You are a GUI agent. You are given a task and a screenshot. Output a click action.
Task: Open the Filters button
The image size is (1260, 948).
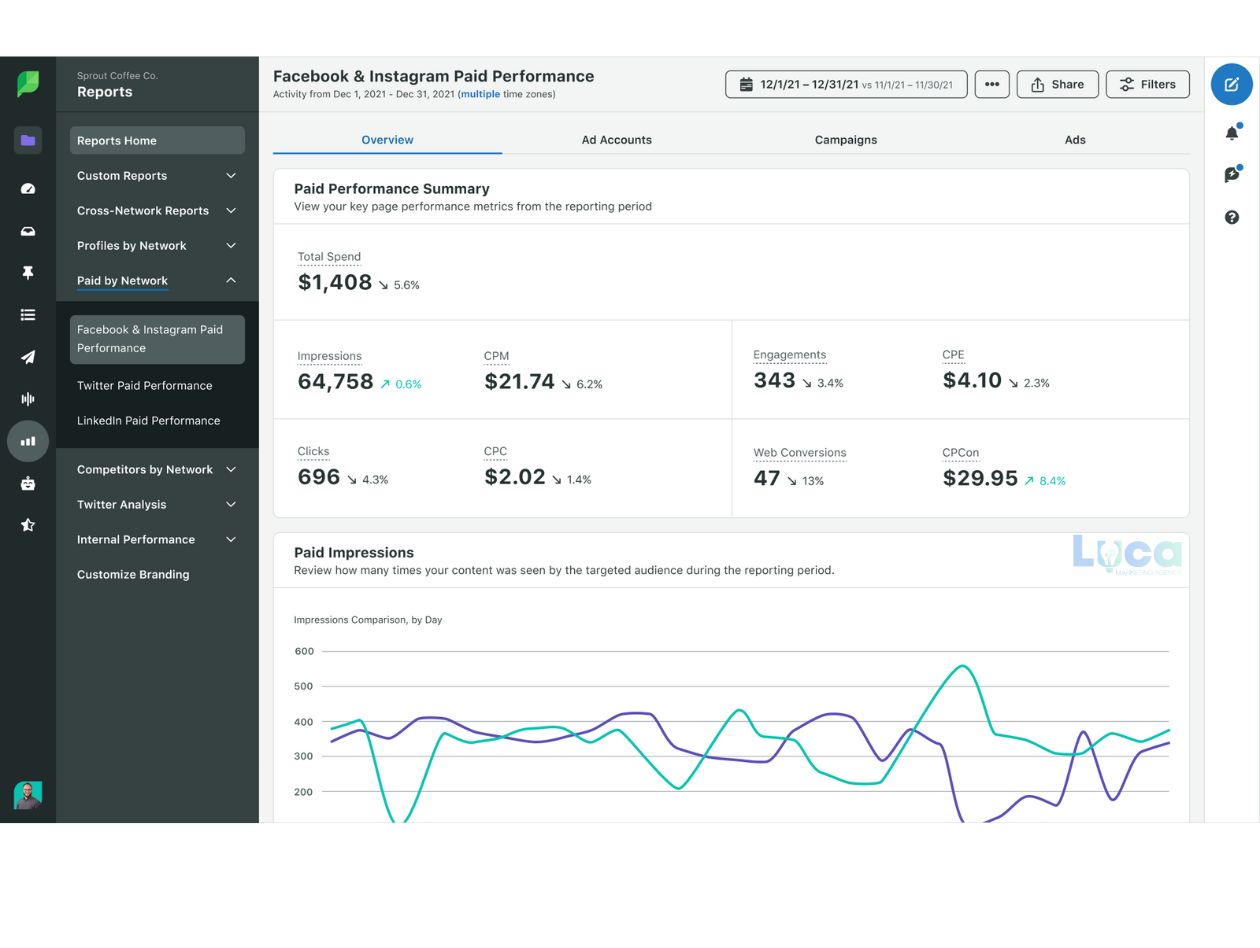coord(1148,84)
